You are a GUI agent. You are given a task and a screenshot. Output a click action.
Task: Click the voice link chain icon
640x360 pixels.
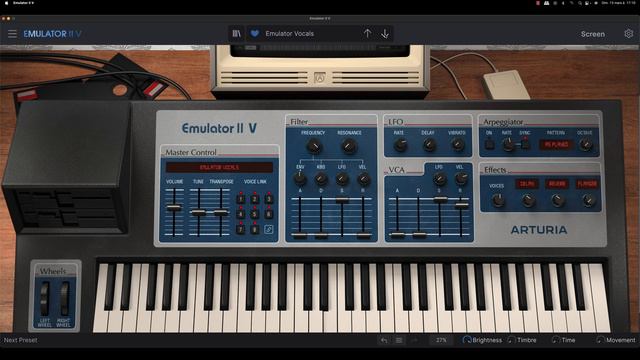269,229
